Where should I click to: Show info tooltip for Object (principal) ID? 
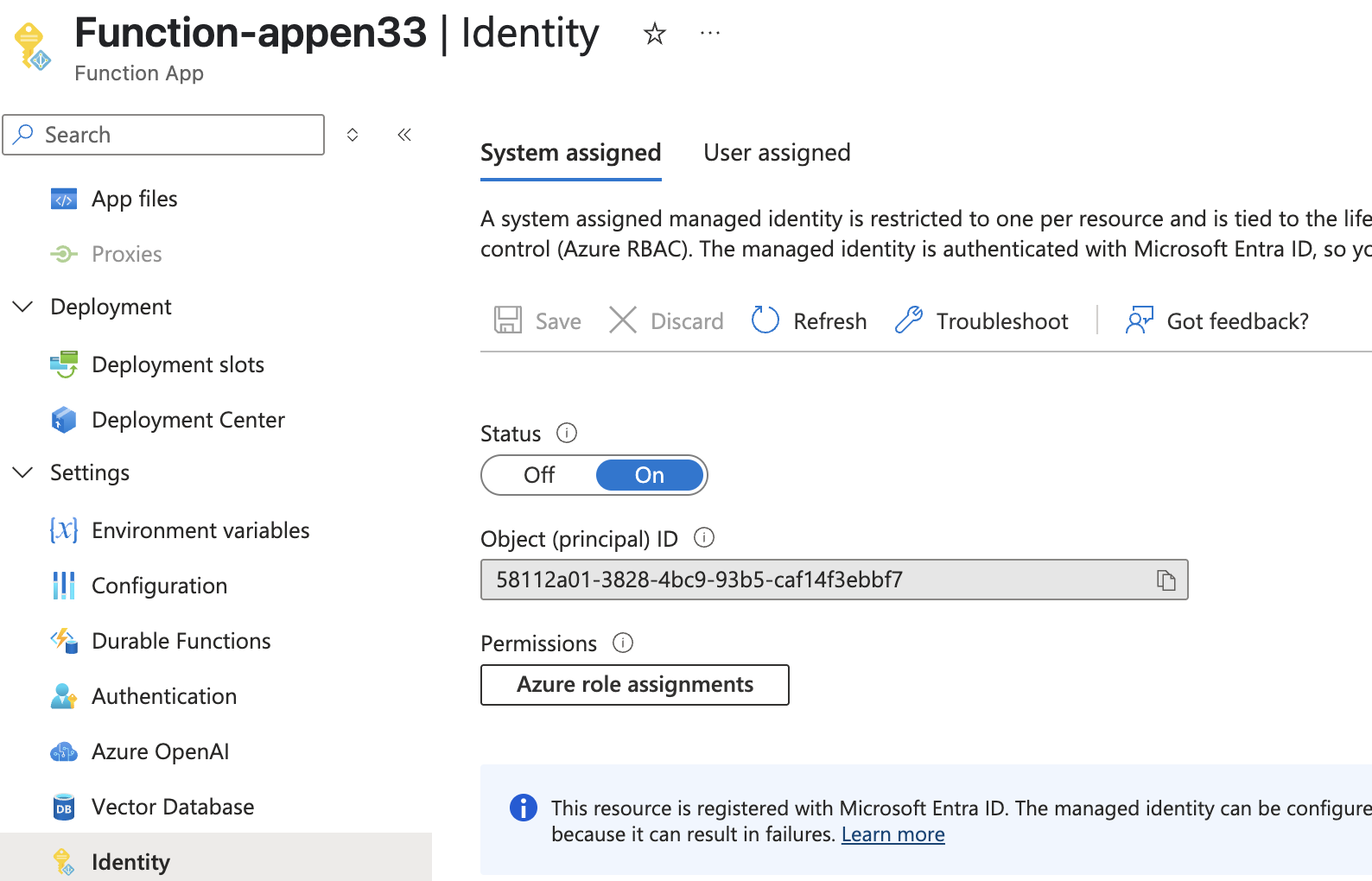coord(704,538)
